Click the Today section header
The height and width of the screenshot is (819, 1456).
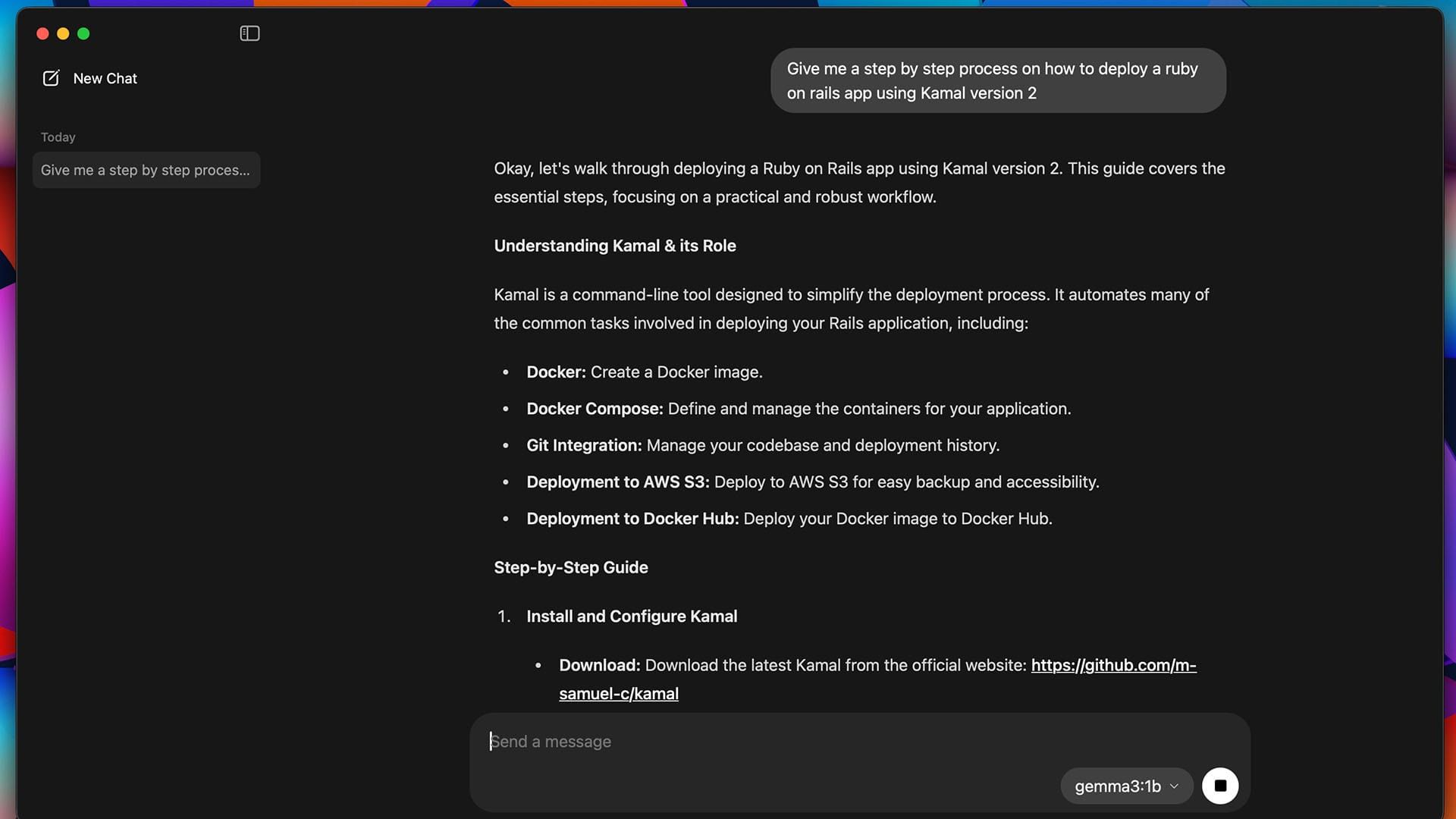[x=58, y=137]
